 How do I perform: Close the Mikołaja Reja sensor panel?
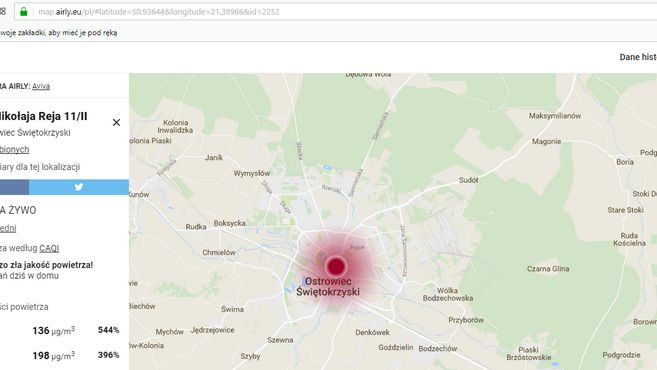point(116,122)
